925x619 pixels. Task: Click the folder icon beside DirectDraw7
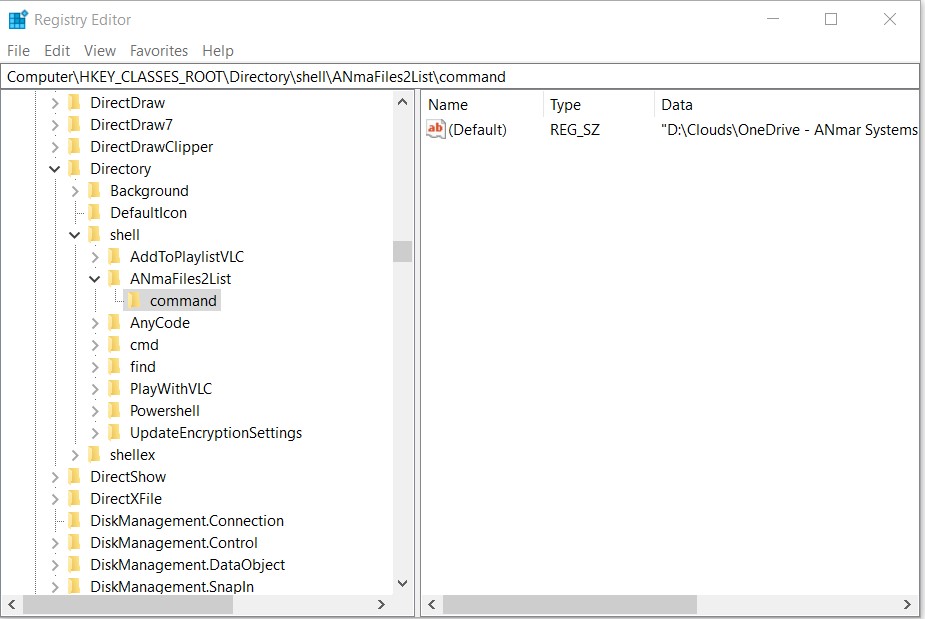[x=74, y=125]
